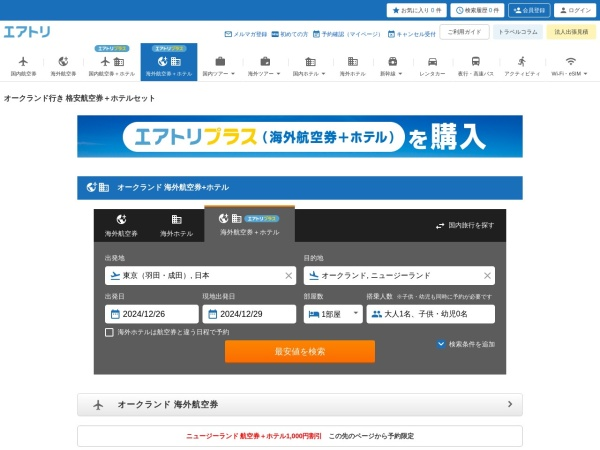Click ログイン login button

point(575,10)
